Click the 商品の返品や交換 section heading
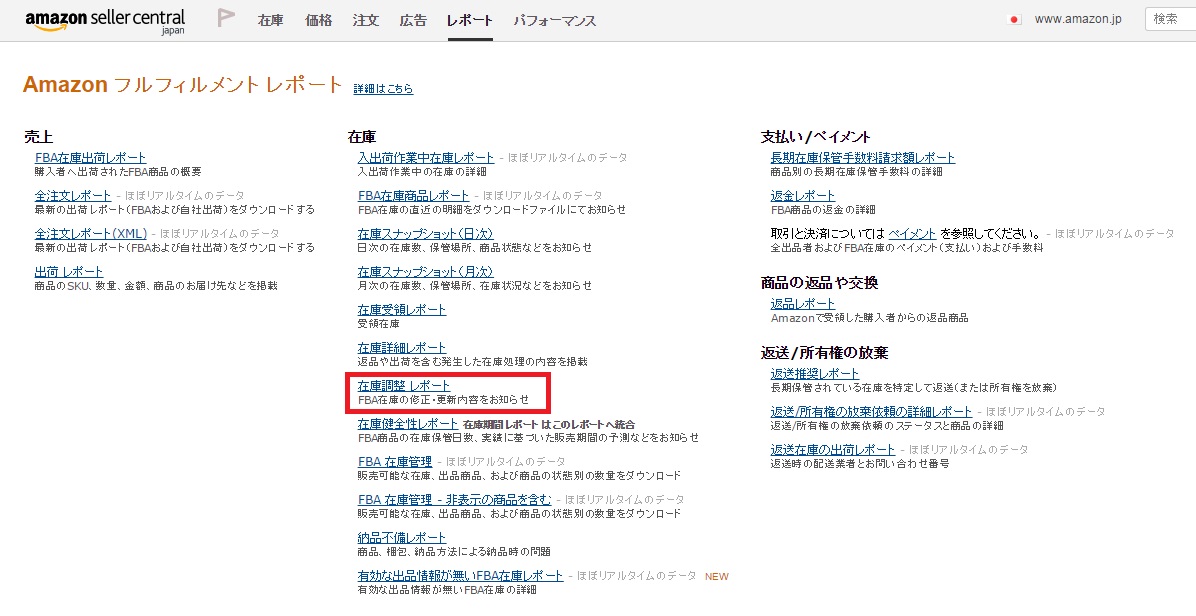The image size is (1196, 616). (819, 283)
